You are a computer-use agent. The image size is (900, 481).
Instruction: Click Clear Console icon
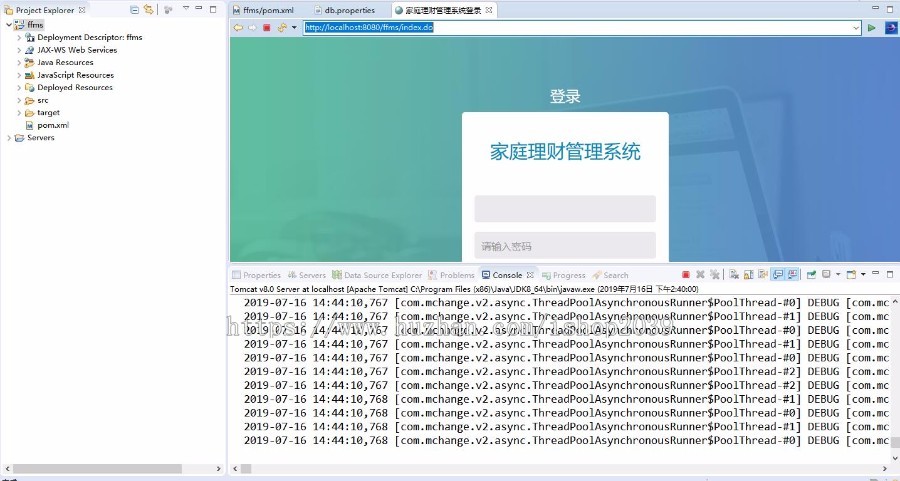coord(734,274)
